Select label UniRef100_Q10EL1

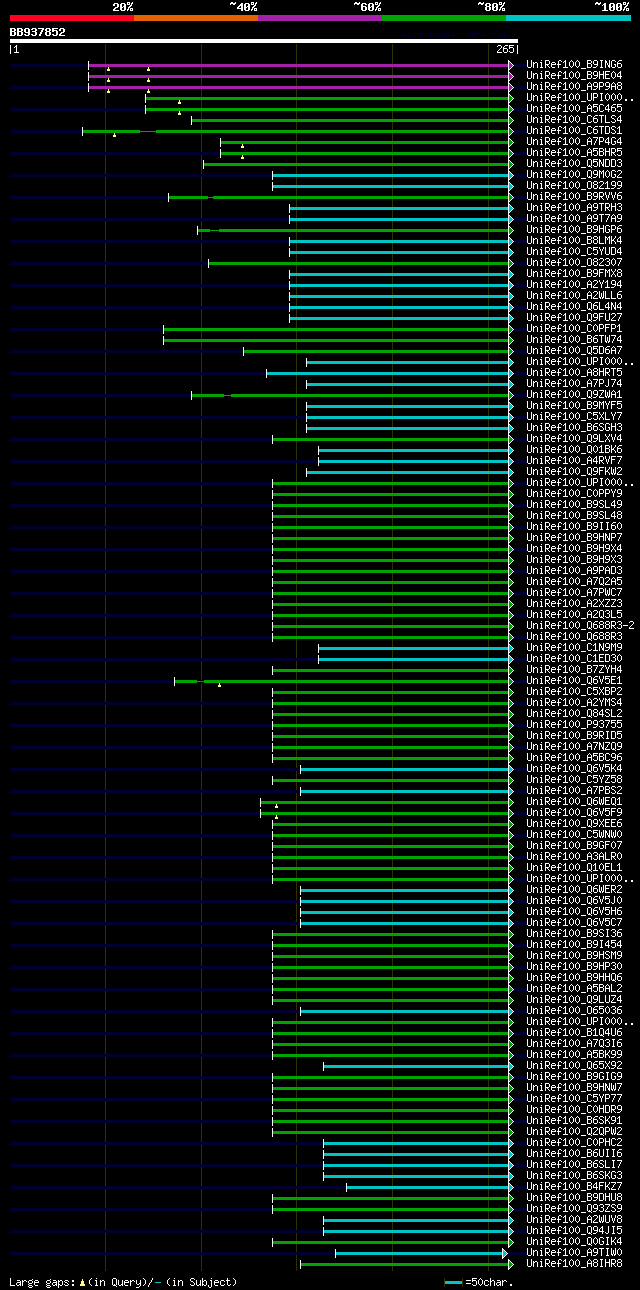click(574, 868)
